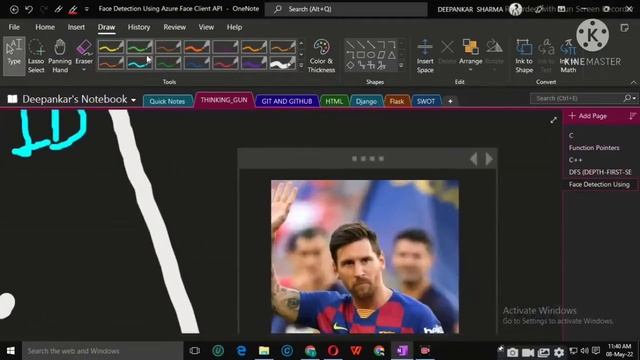640x360 pixels.
Task: Click Add Page button
Action: tap(587, 116)
